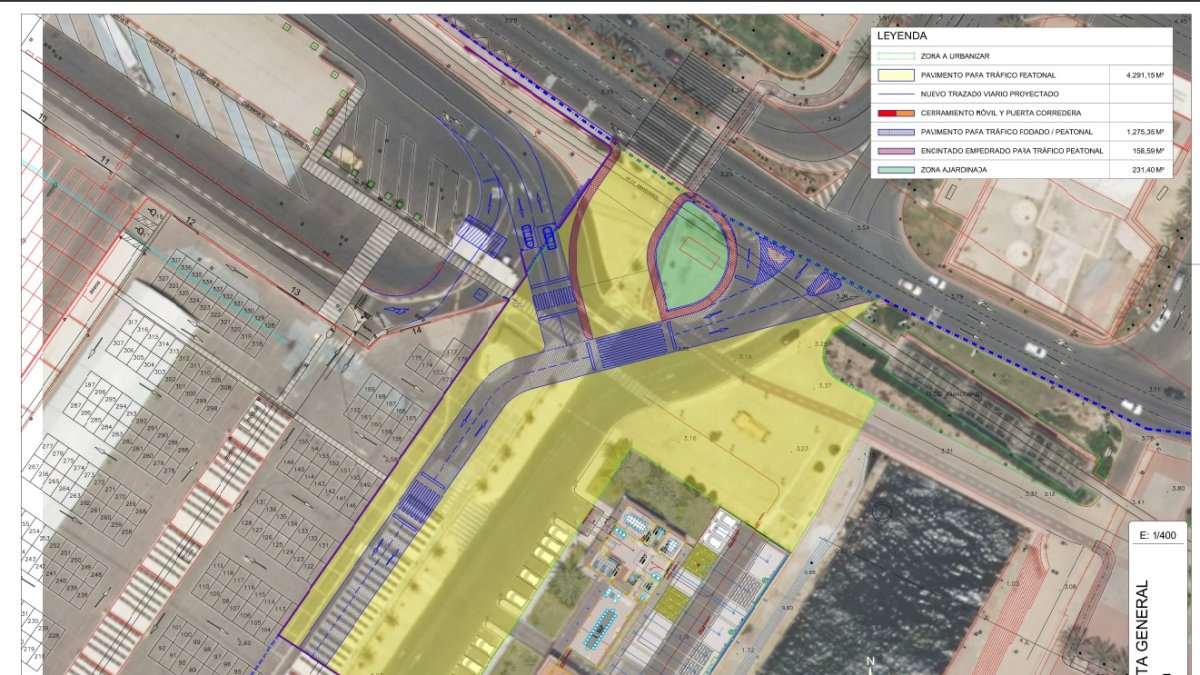Select the circle symbol beside the water

(x=881, y=511)
